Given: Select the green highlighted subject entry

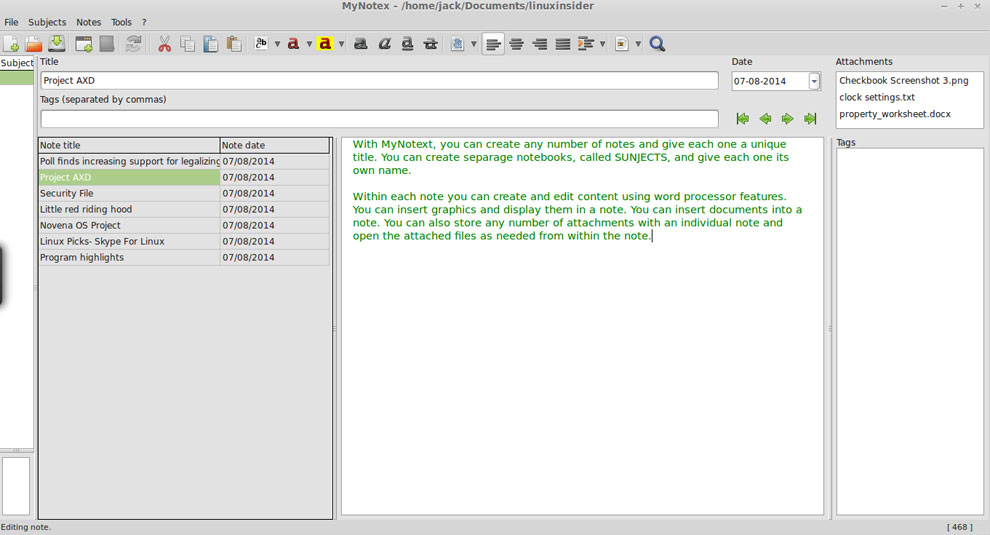Looking at the screenshot, I should pos(17,78).
